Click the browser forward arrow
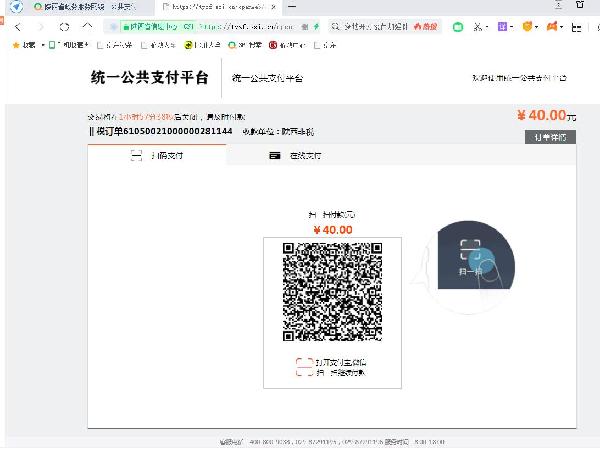This screenshot has height=449, width=600. tap(41, 27)
